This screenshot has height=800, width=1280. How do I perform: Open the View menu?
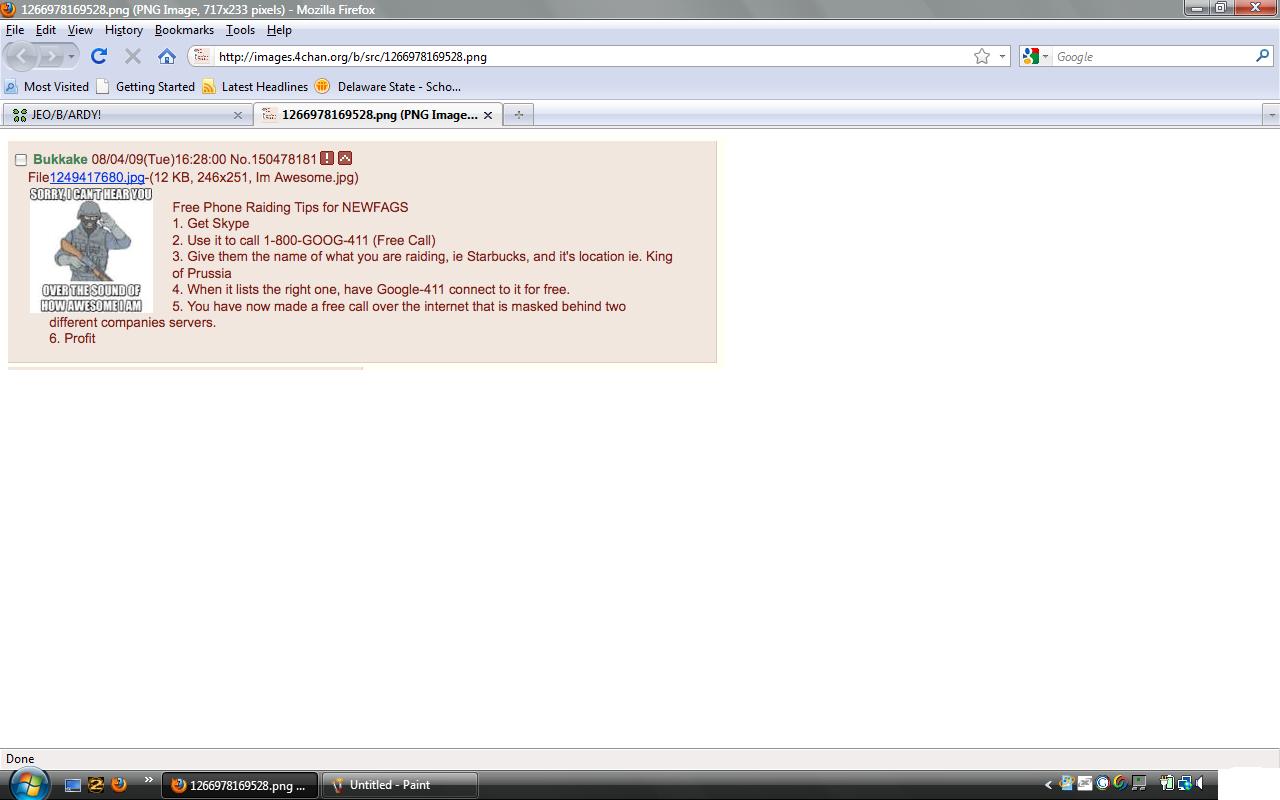[x=80, y=30]
